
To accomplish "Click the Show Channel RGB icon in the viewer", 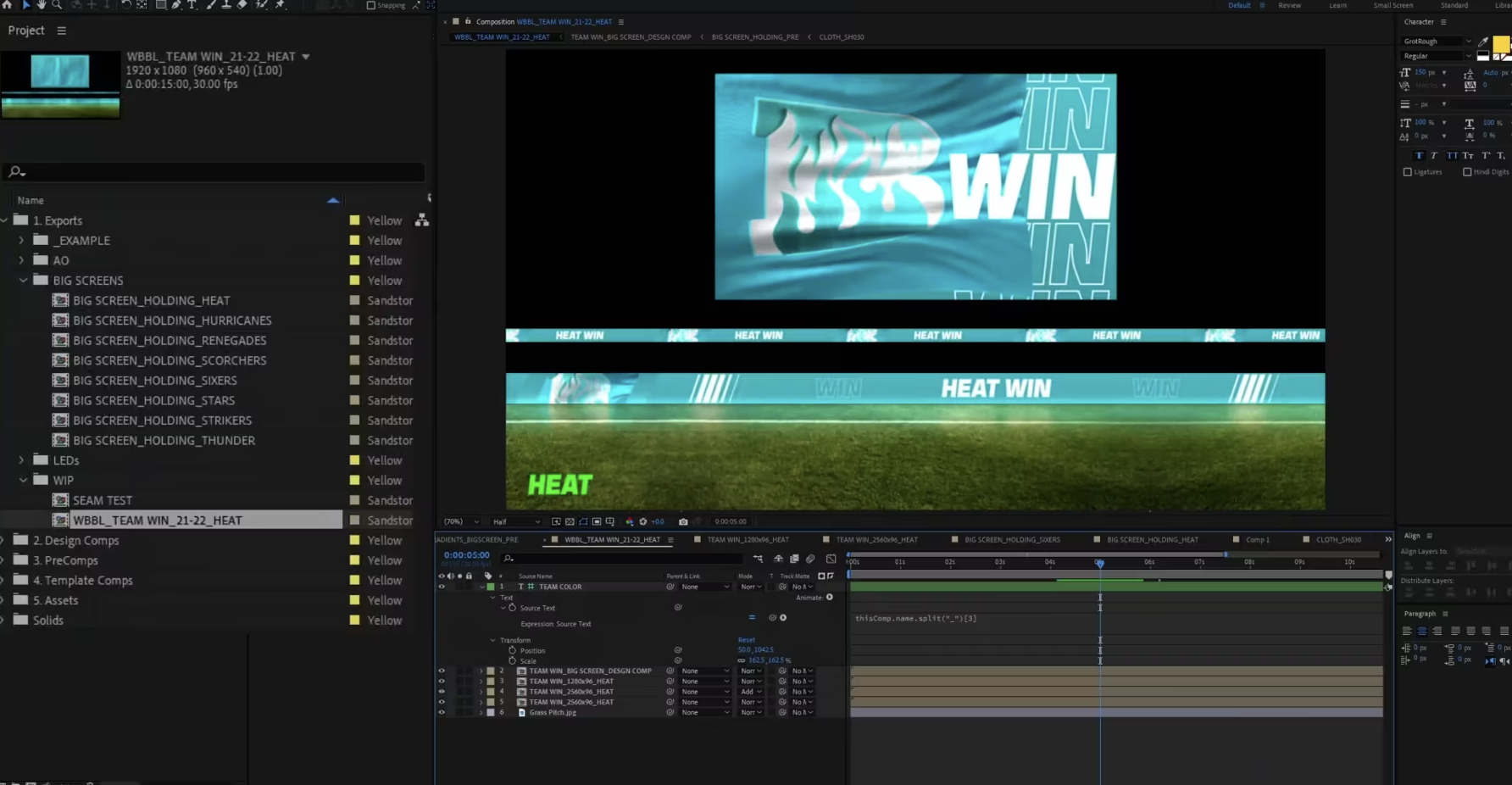I will click(629, 521).
